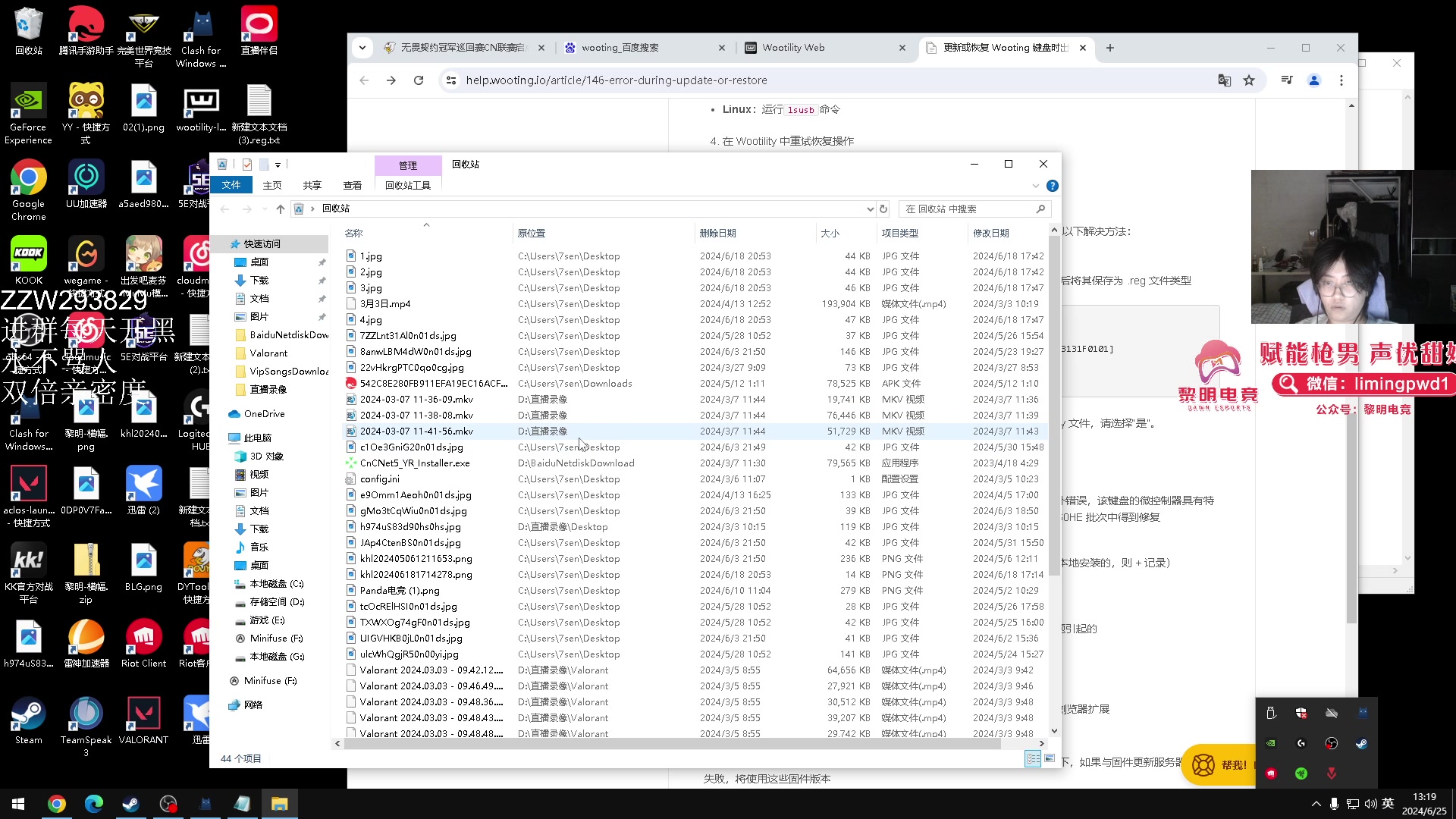The width and height of the screenshot is (1456, 819).
Task: Open OBS Studio from the system tray
Action: coord(1331,743)
